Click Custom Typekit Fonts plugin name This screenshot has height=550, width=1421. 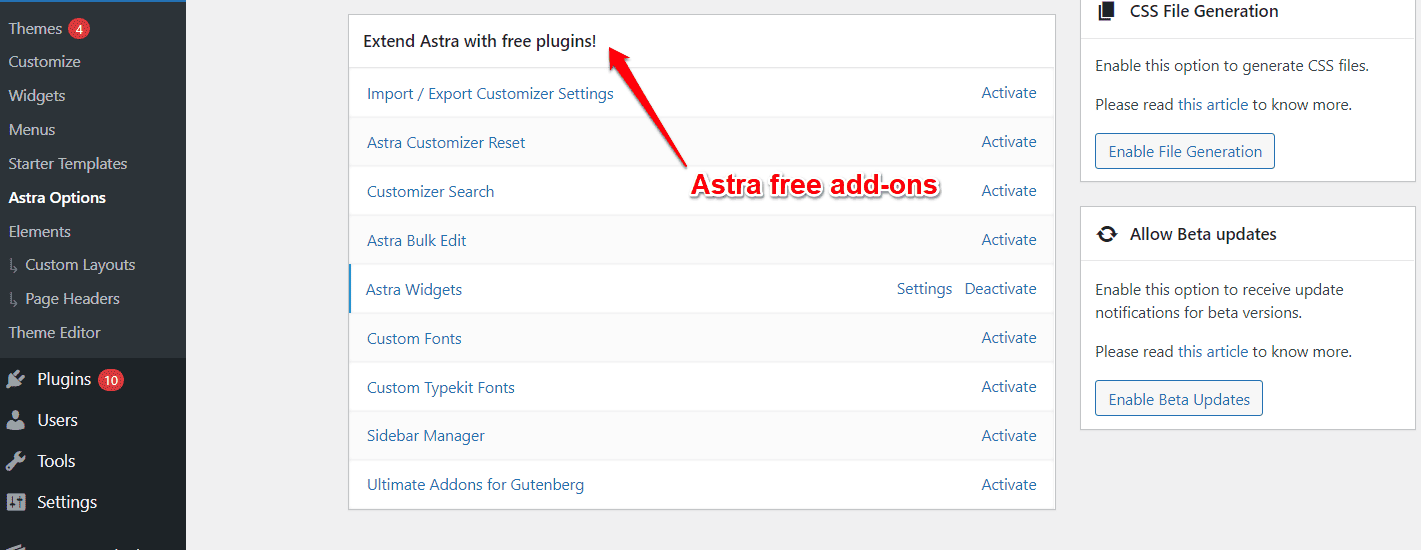441,388
